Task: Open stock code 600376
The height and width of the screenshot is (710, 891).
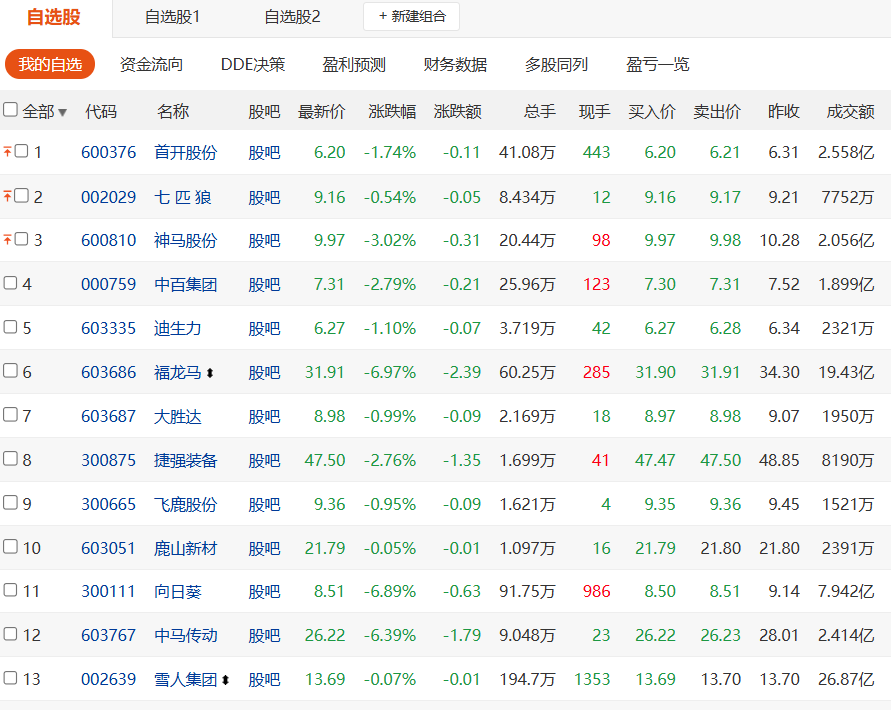Action: 109,152
